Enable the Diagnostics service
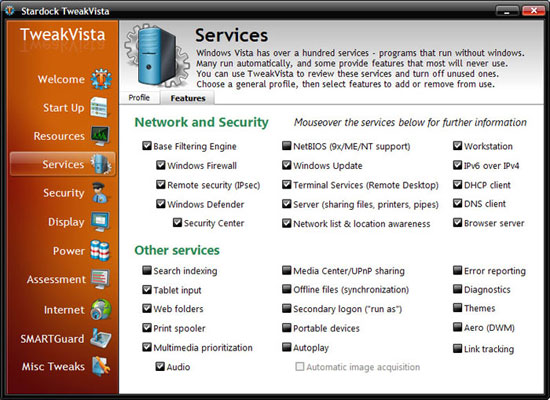This screenshot has width=550, height=400. pos(457,289)
